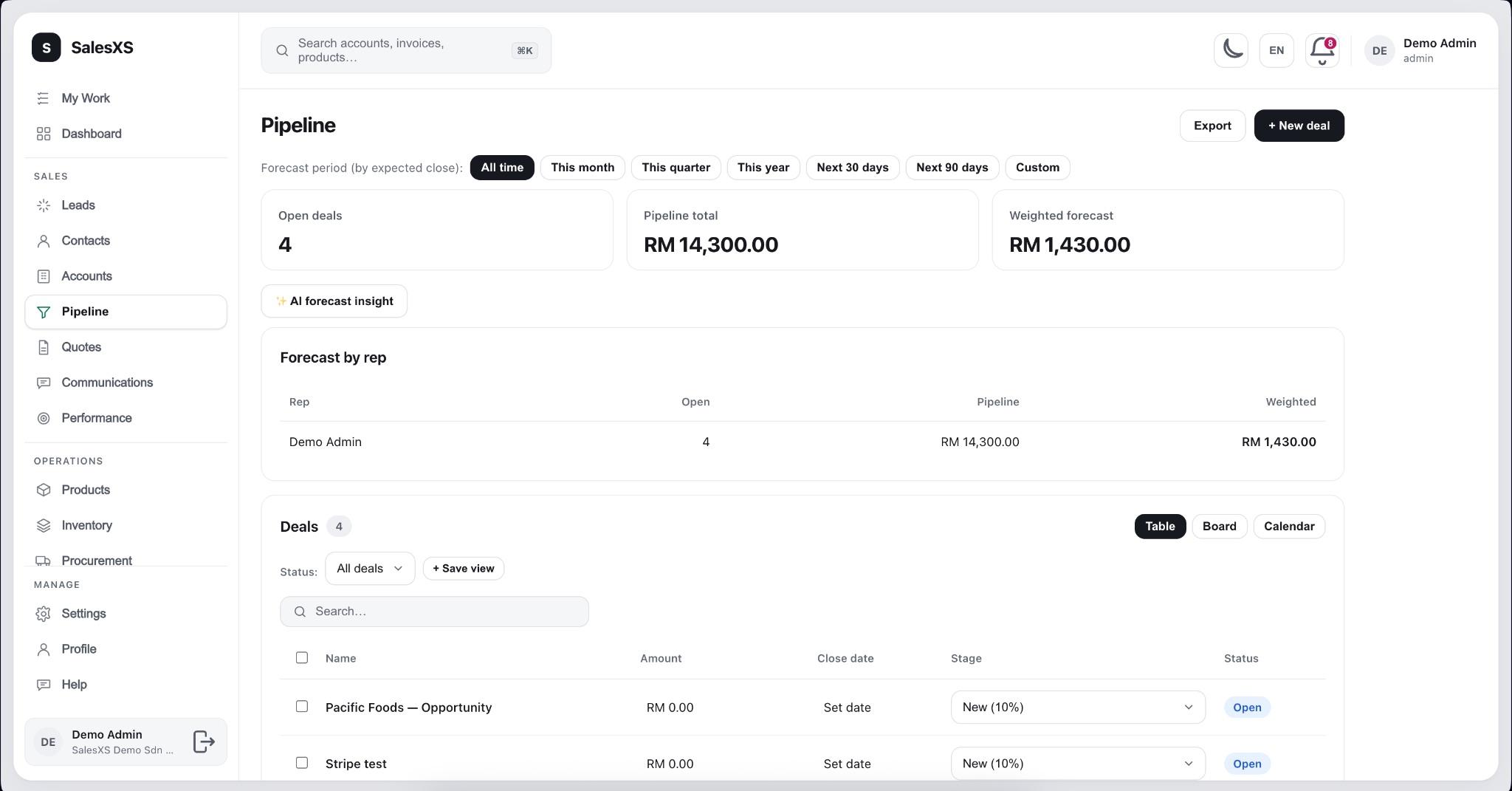The height and width of the screenshot is (791, 1512).
Task: Select the Custom forecast period
Action: pyautogui.click(x=1037, y=168)
